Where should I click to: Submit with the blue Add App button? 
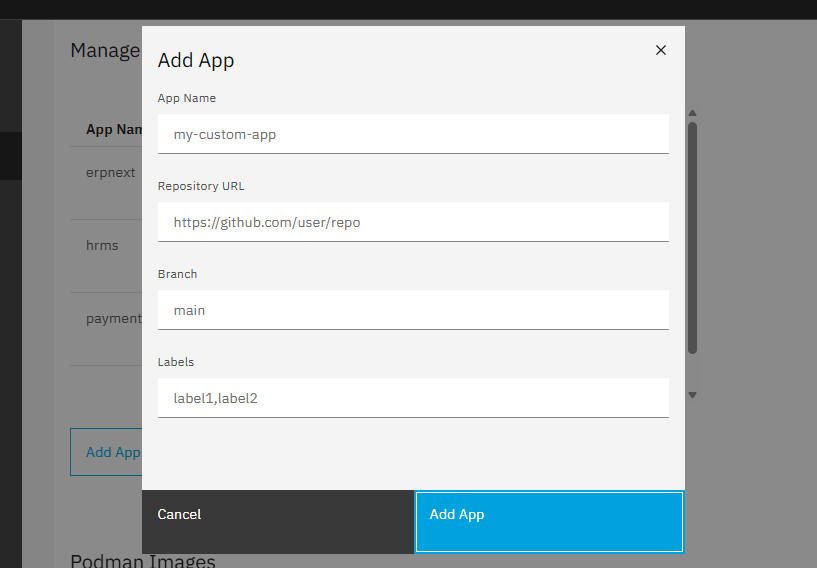[549, 521]
